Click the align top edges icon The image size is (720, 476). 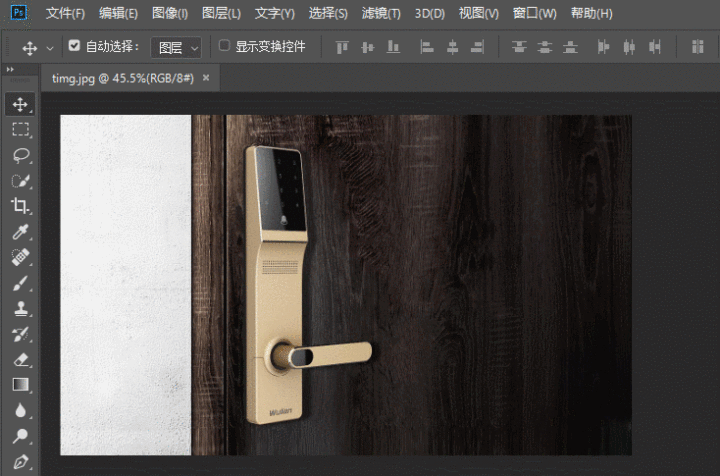pos(342,47)
